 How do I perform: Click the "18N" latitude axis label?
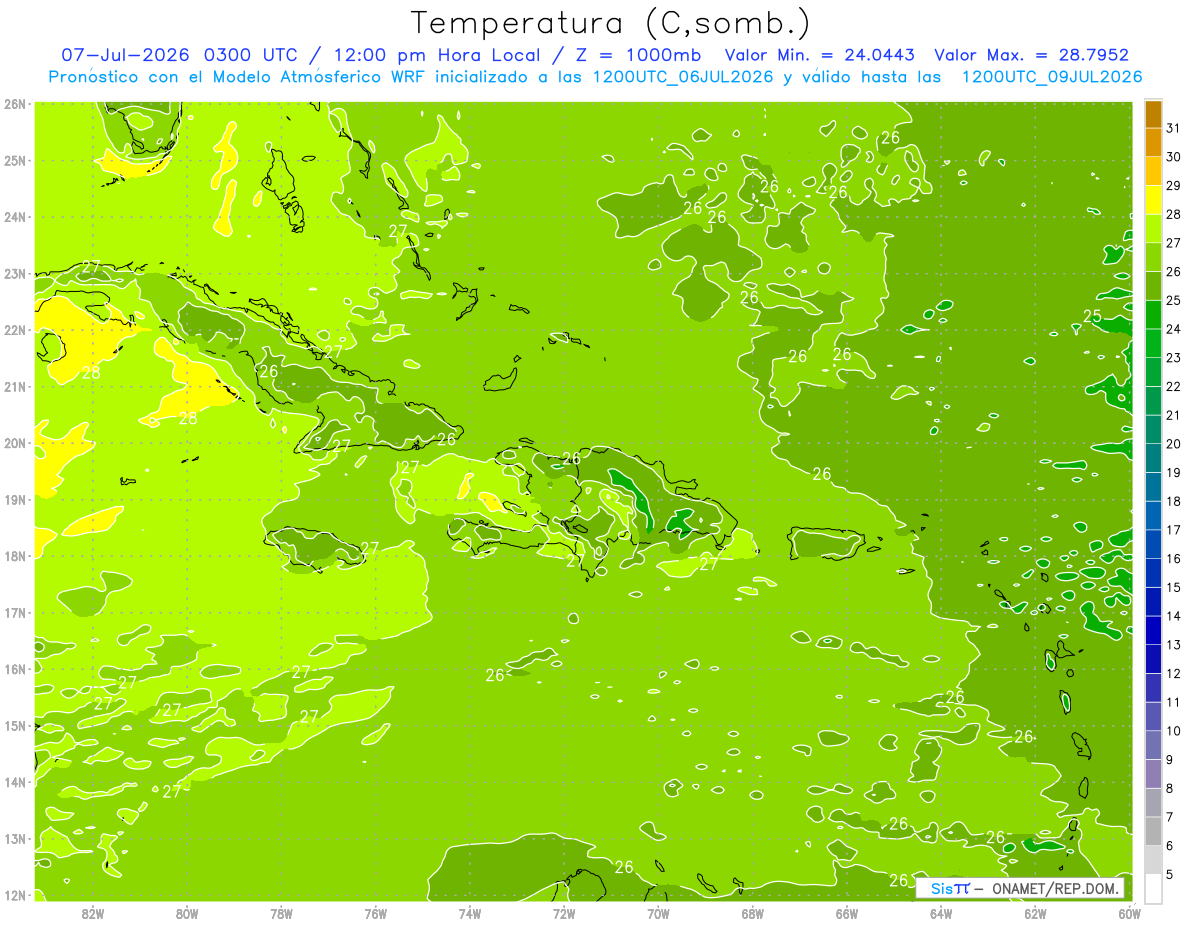(x=14, y=556)
